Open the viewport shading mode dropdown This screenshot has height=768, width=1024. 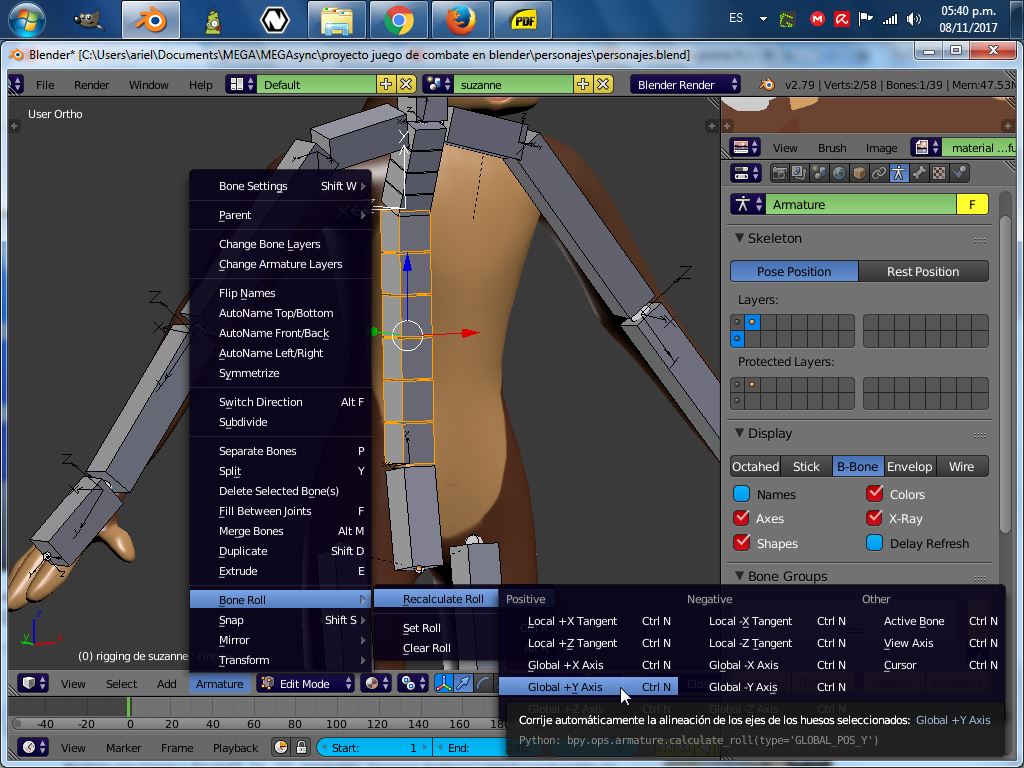(x=376, y=684)
